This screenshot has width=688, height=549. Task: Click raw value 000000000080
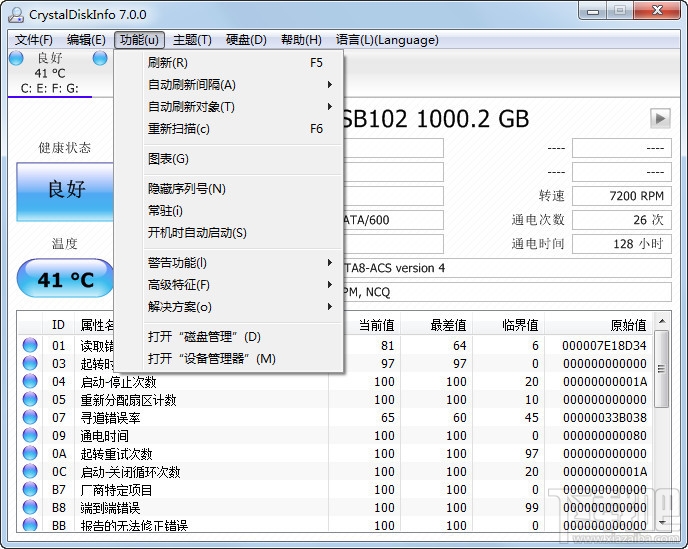605,435
